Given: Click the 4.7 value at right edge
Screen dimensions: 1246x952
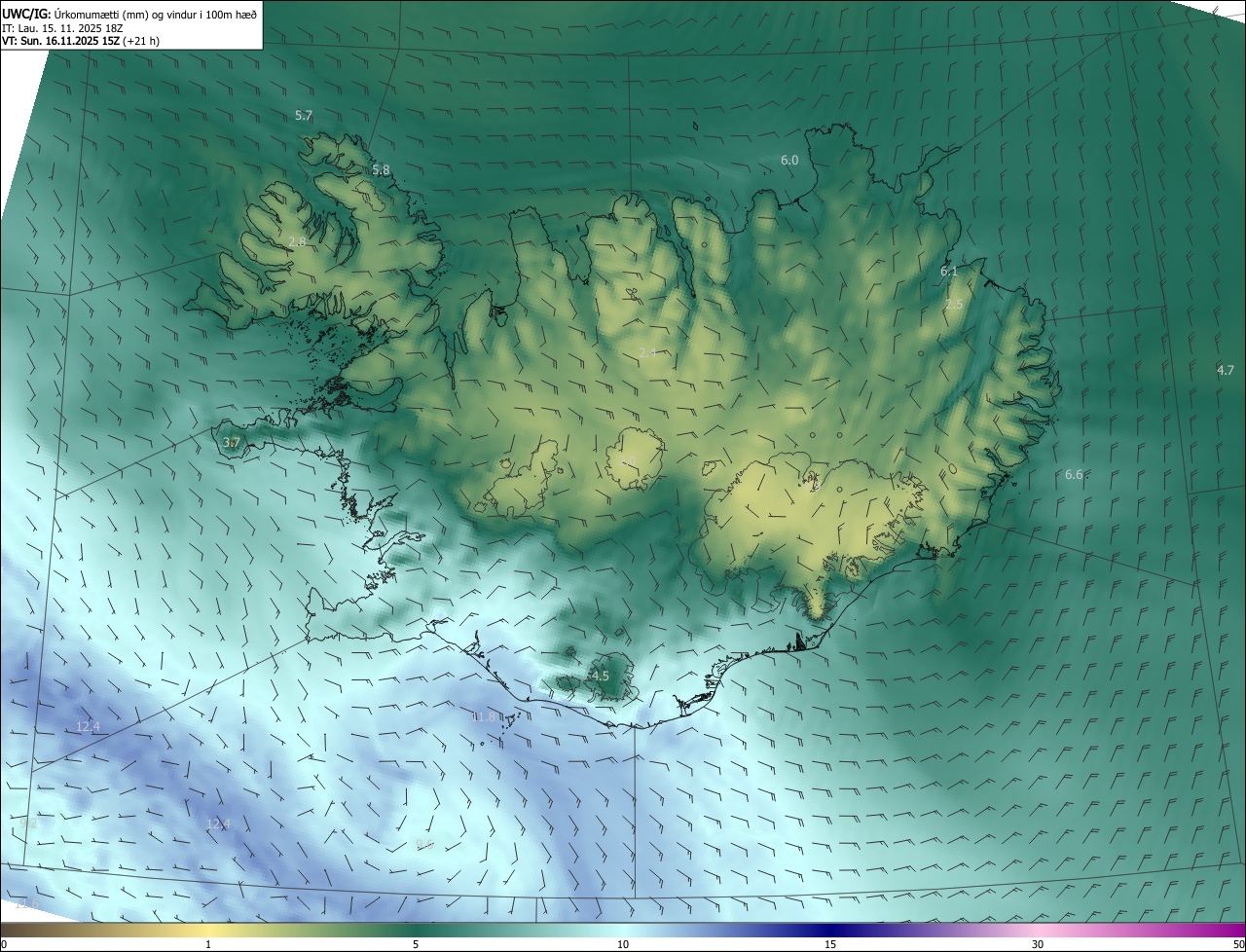Looking at the screenshot, I should pyautogui.click(x=1225, y=370).
